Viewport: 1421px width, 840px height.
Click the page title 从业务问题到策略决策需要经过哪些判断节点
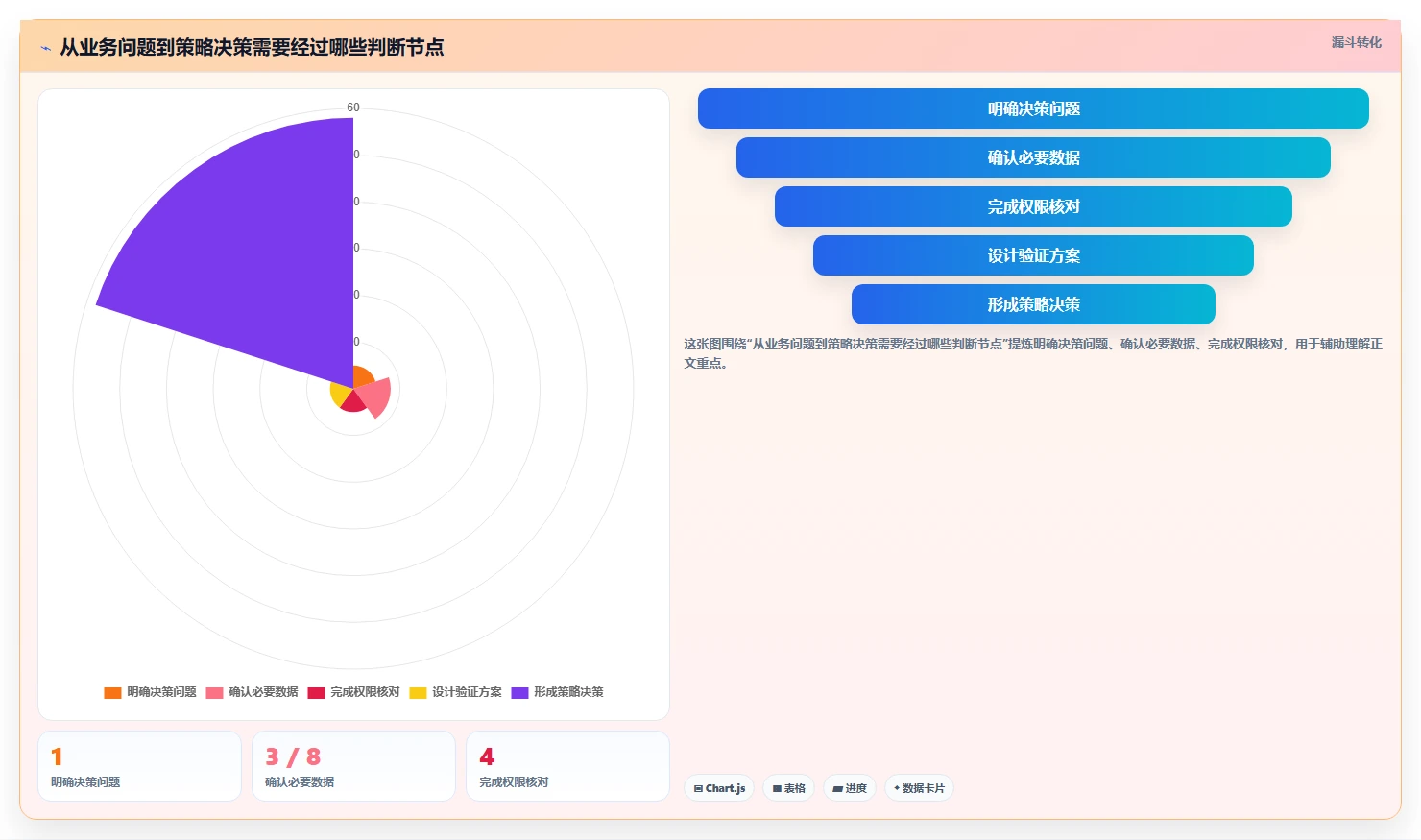point(252,47)
